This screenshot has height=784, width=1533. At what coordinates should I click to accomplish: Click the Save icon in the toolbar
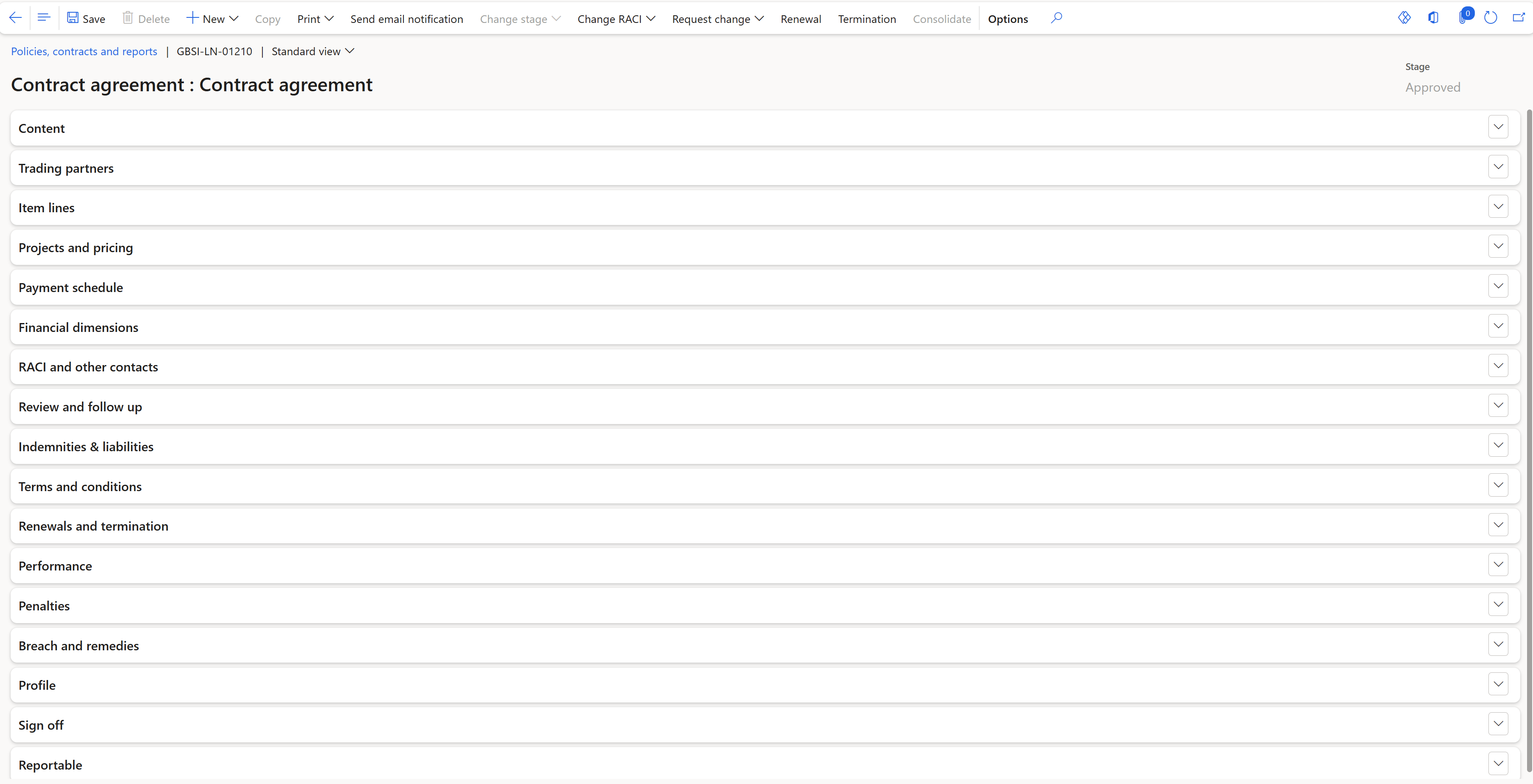tap(86, 18)
